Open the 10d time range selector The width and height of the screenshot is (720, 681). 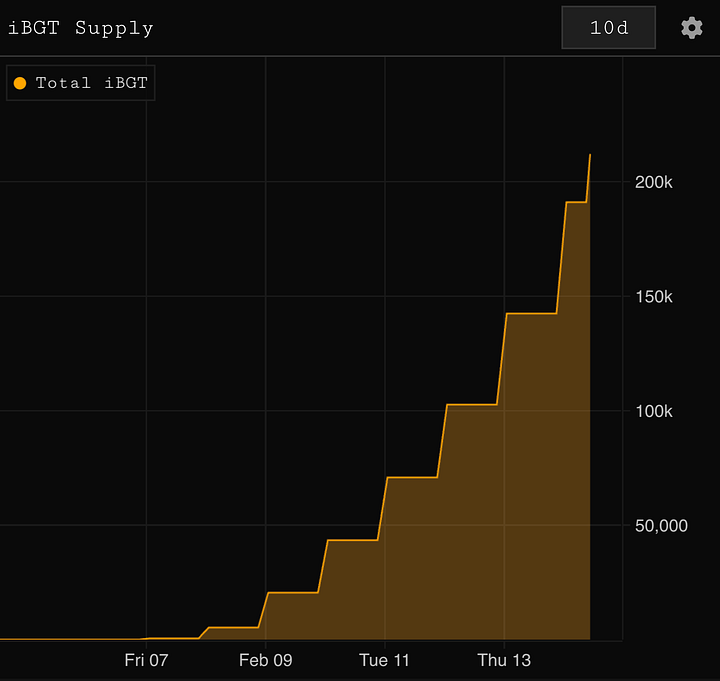point(608,28)
